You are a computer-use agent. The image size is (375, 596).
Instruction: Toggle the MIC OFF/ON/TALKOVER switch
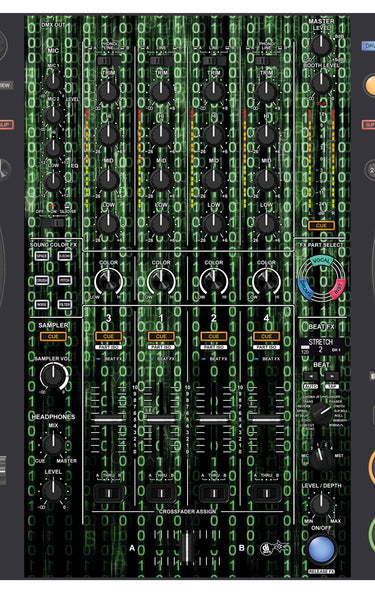tap(54, 223)
